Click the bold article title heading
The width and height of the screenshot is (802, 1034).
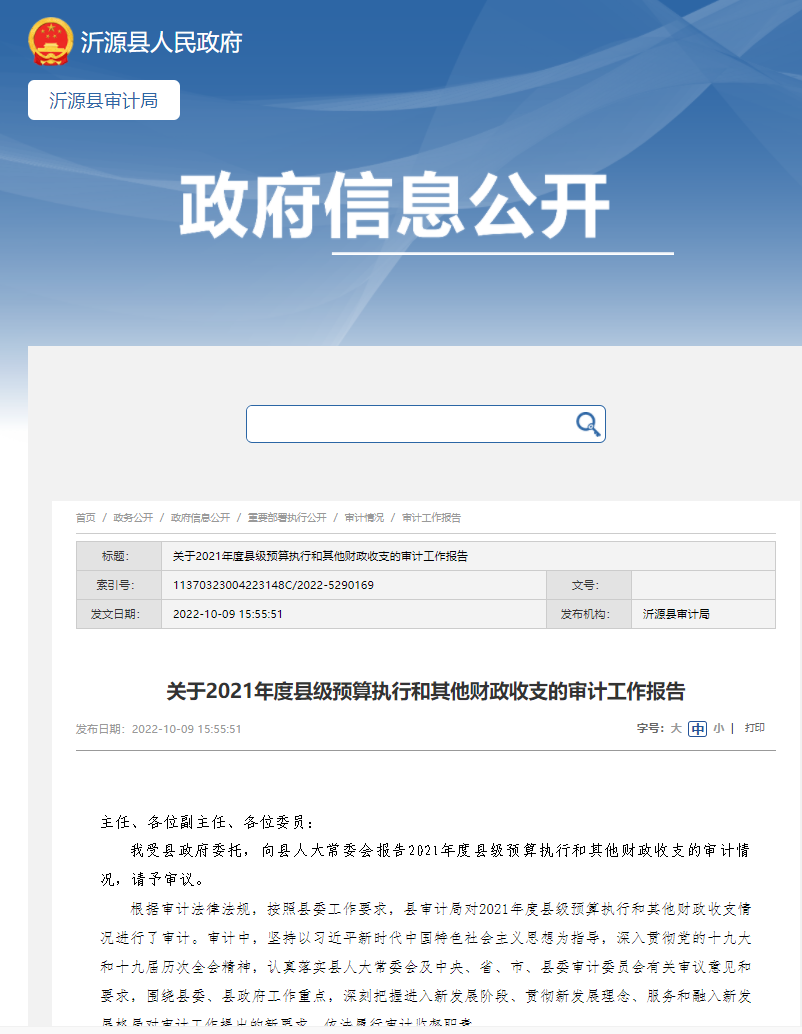coord(425,691)
